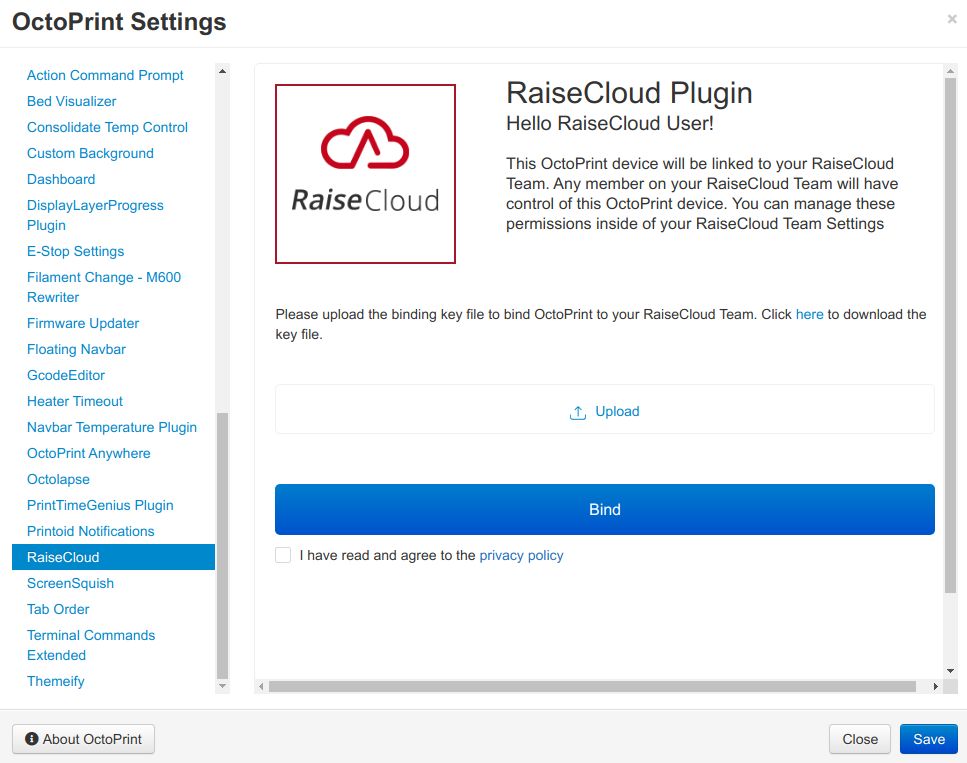967x763 pixels.
Task: Save the settings with Save button
Action: click(x=929, y=739)
